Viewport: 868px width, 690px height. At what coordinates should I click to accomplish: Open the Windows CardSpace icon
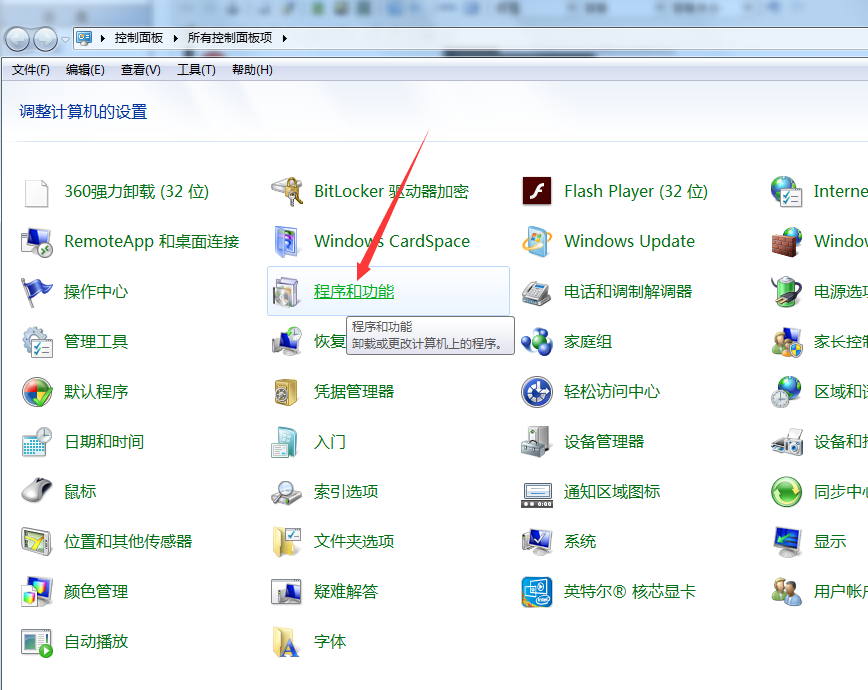[287, 242]
